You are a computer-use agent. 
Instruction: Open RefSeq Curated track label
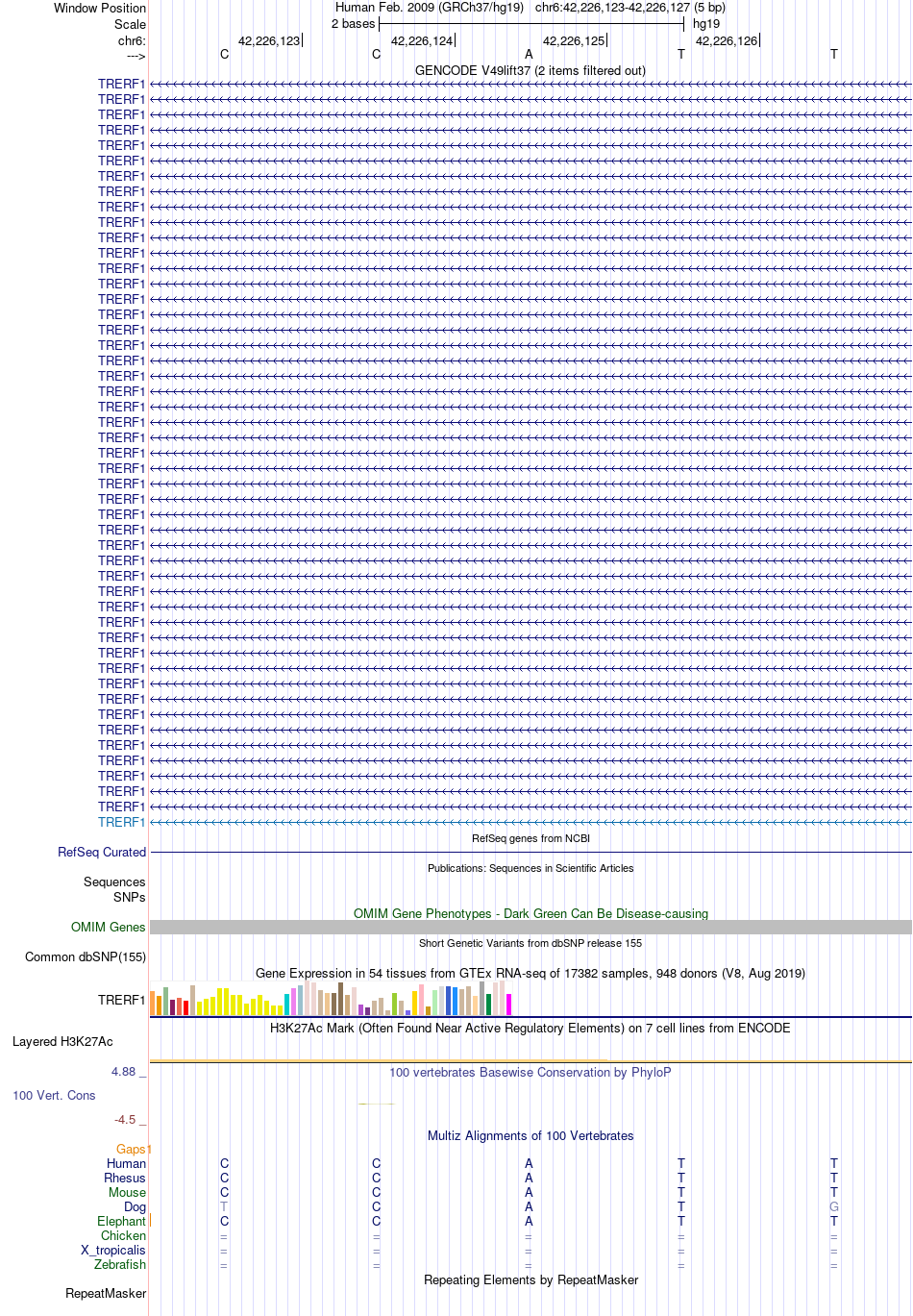[x=102, y=852]
